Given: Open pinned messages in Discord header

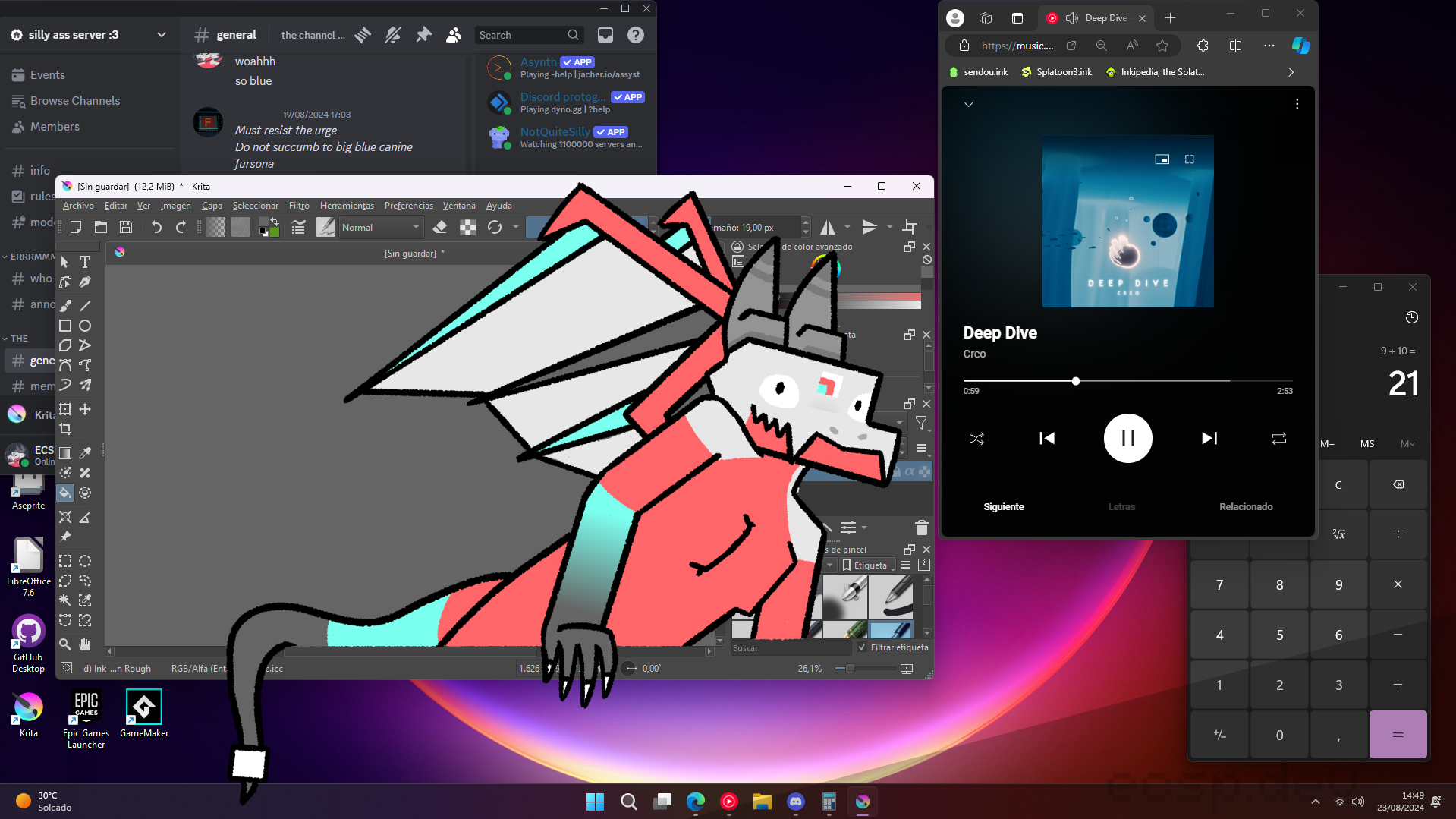Looking at the screenshot, I should click(423, 35).
